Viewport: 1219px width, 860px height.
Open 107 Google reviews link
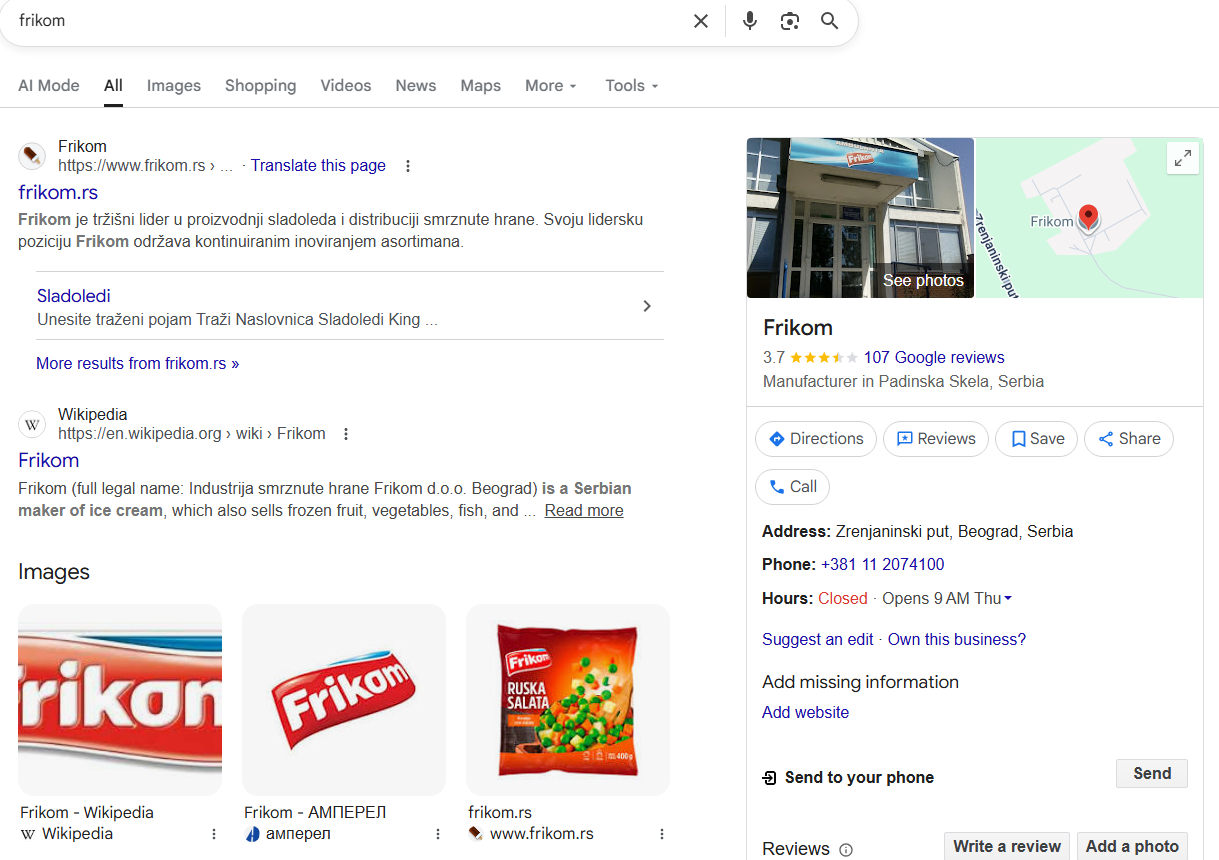(x=934, y=358)
